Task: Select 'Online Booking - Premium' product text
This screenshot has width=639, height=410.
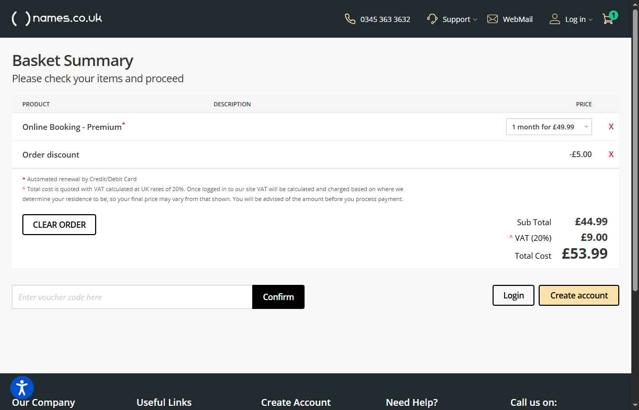Action: [72, 127]
